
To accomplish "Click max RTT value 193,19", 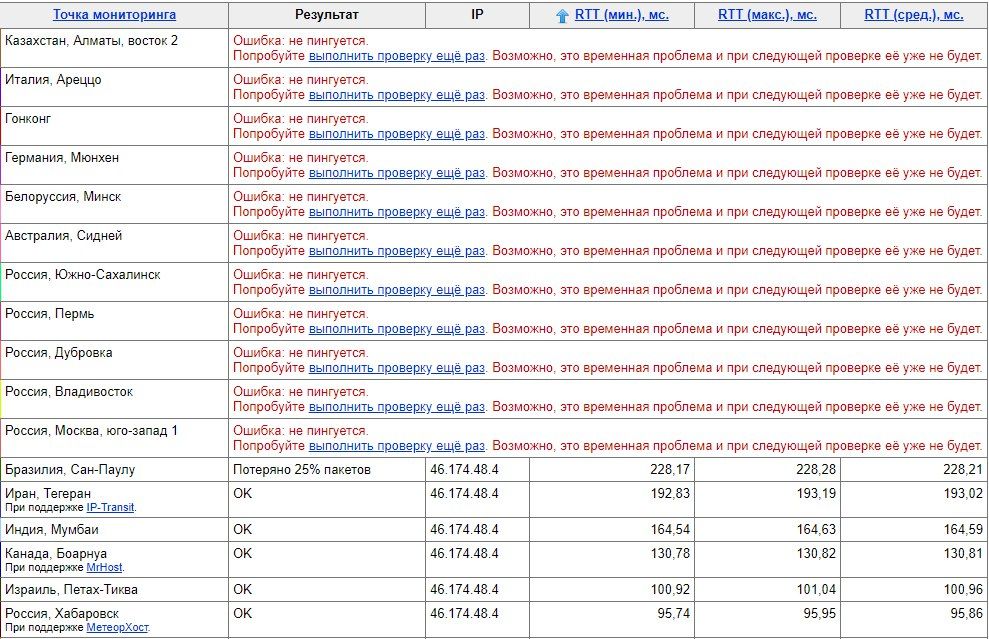I will (816, 494).
